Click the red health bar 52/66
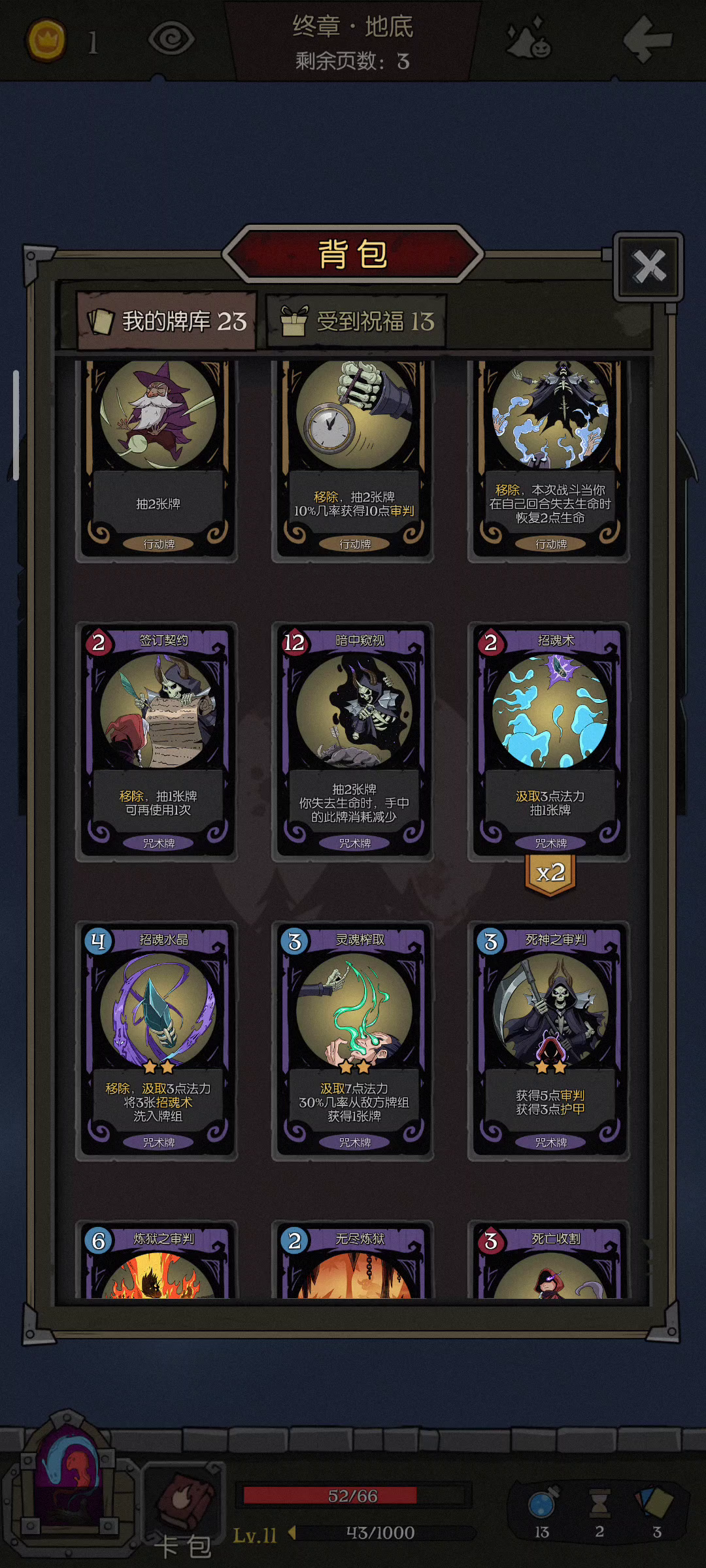706x1568 pixels. point(353,1495)
